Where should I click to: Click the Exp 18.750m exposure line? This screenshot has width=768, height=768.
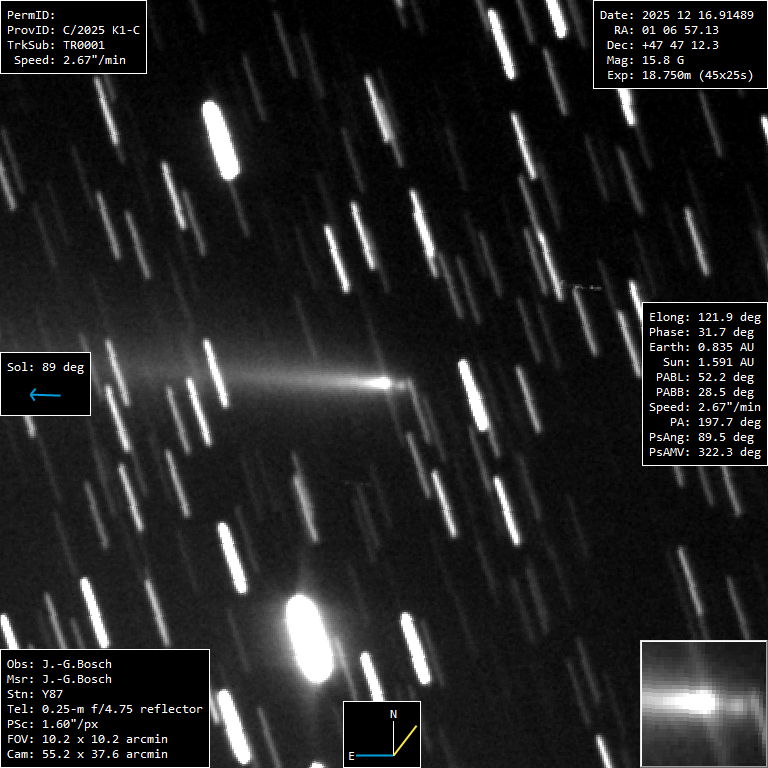(677, 75)
